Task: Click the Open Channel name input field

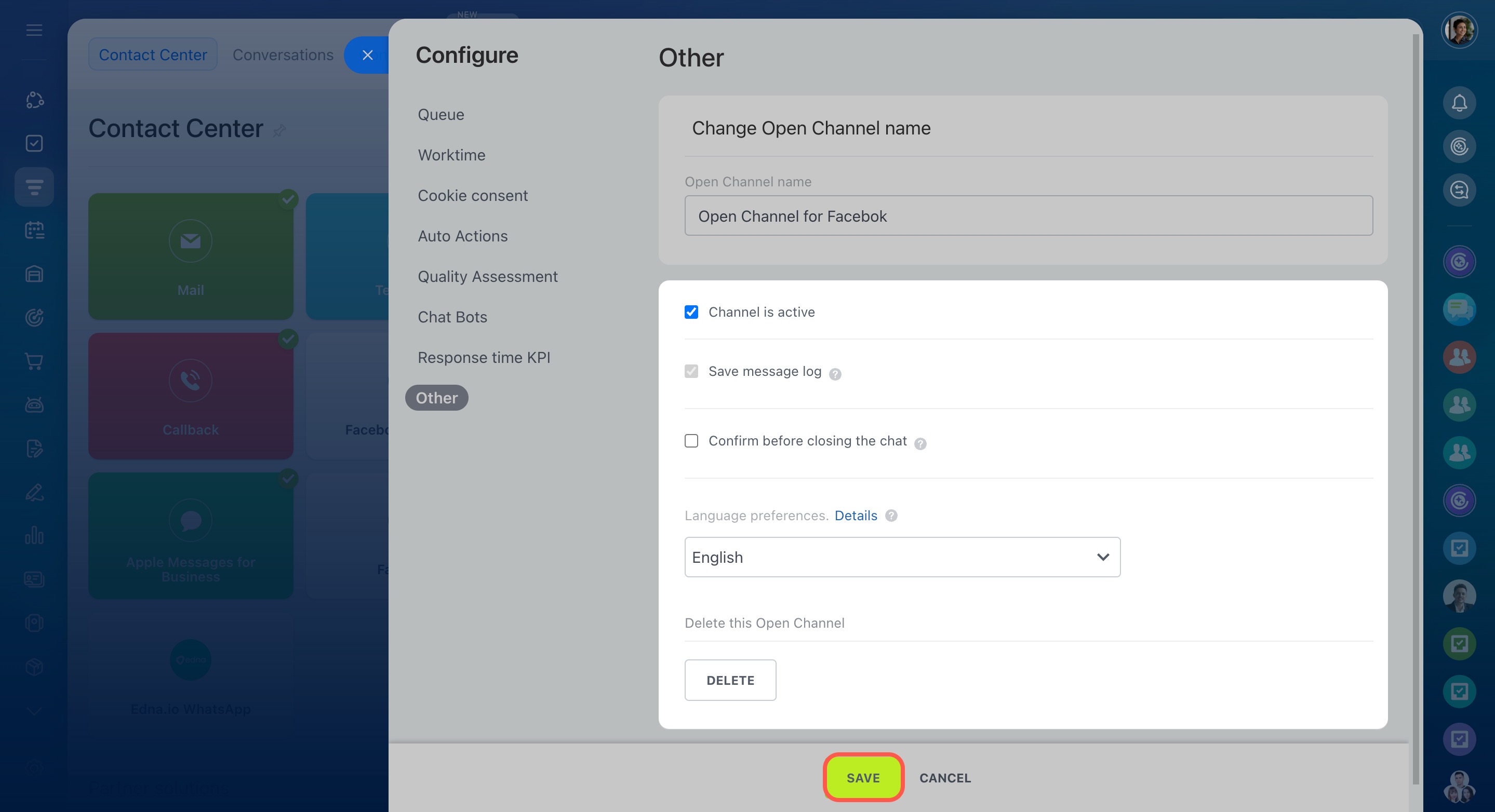Action: 1029,216
